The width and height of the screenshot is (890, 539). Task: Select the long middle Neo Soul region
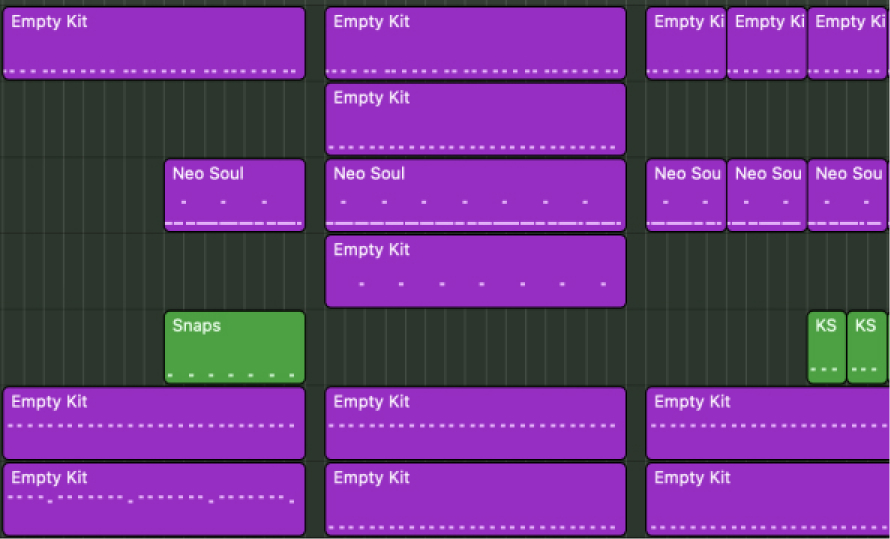(x=476, y=195)
